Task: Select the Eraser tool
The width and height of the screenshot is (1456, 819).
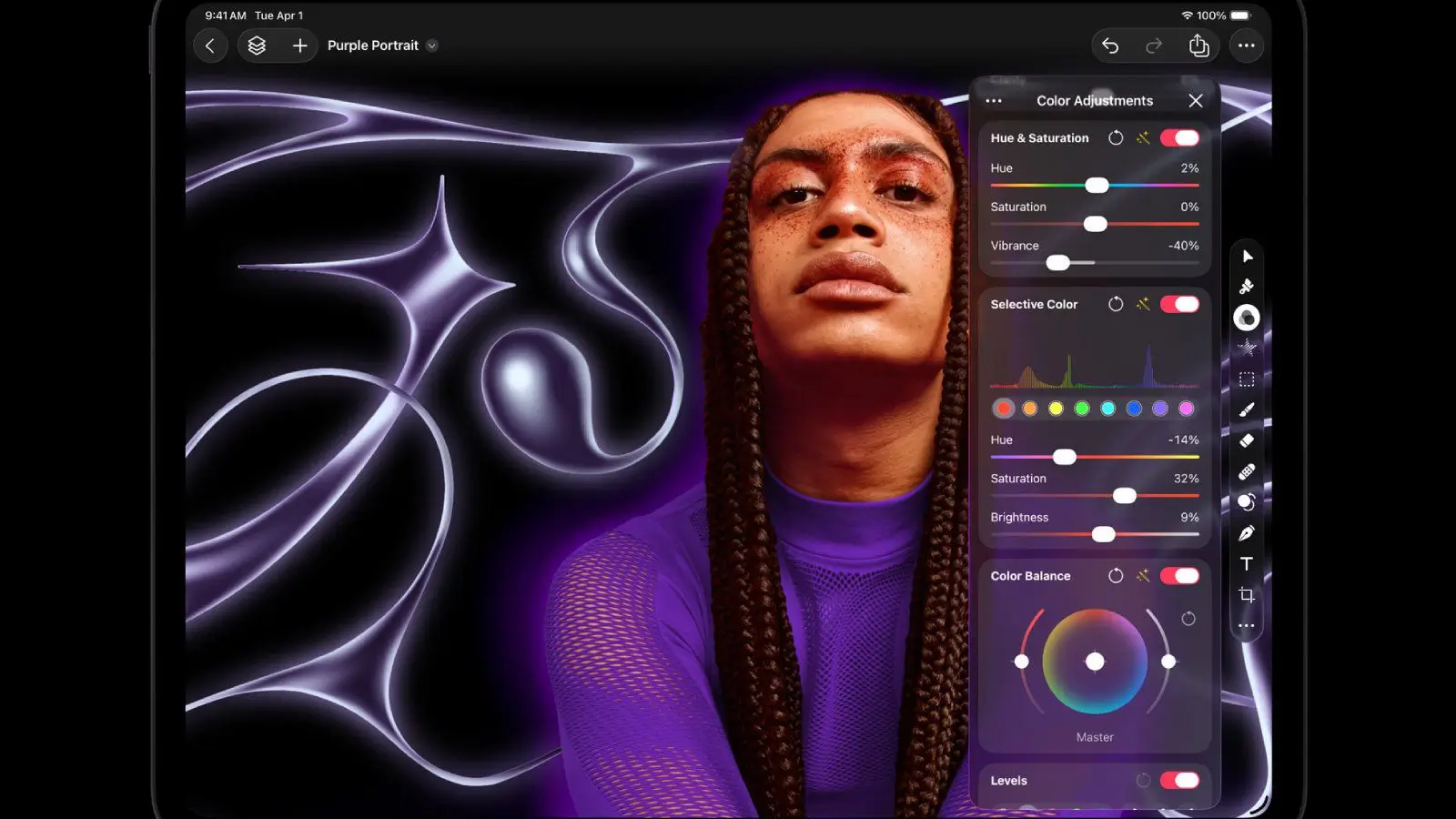Action: 1248,440
